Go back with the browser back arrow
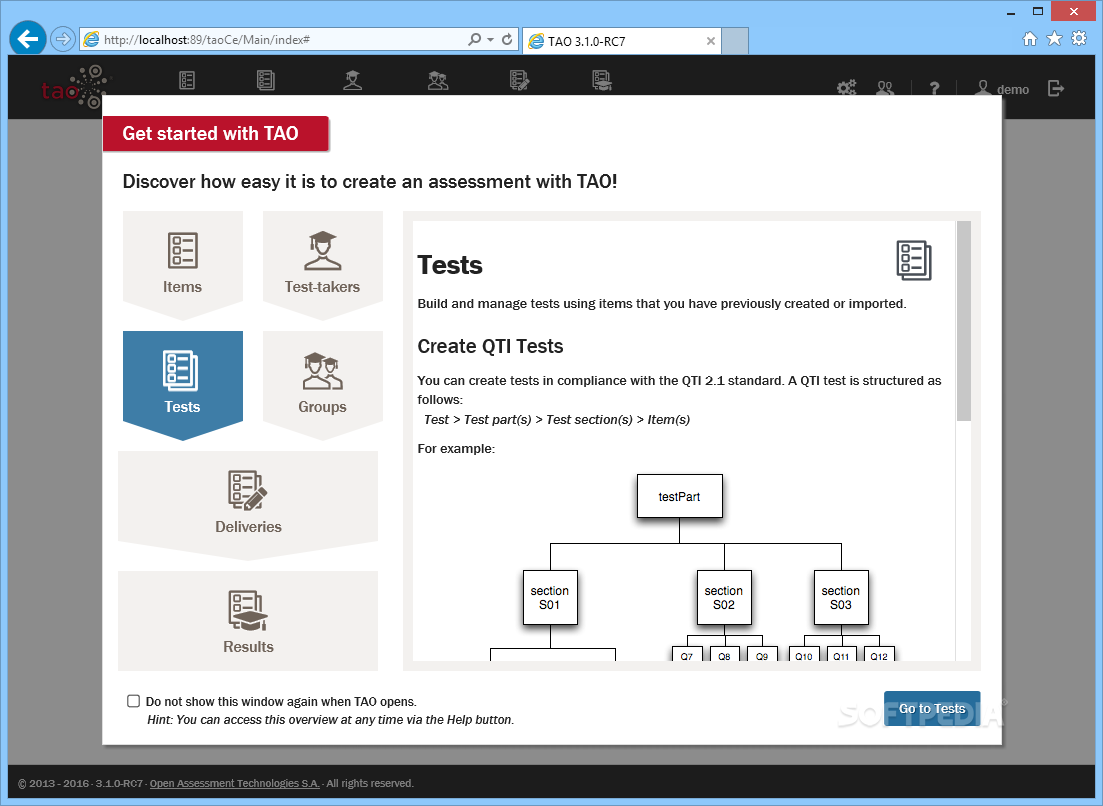1103x806 pixels. coord(27,39)
